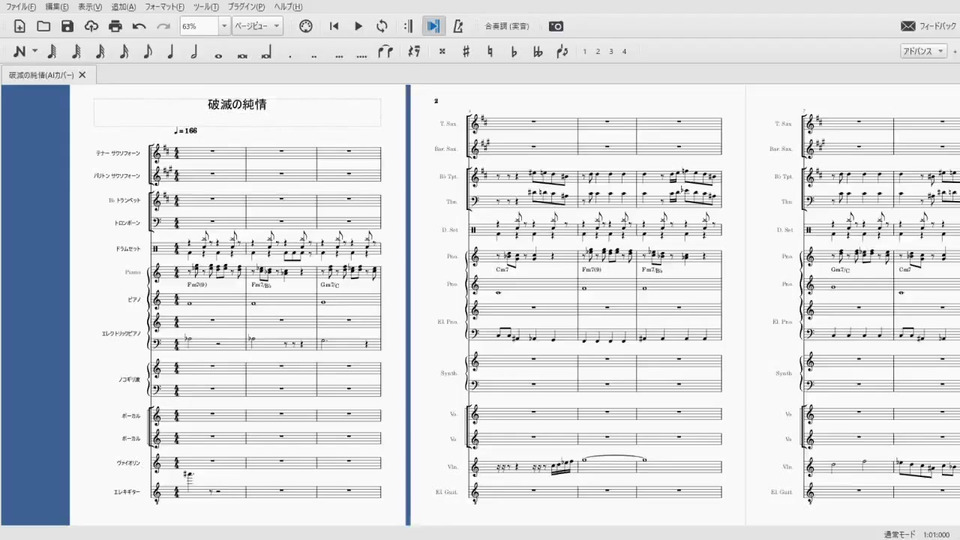Add triple augmentation dot
960x540 pixels.
pyautogui.click(x=339, y=55)
